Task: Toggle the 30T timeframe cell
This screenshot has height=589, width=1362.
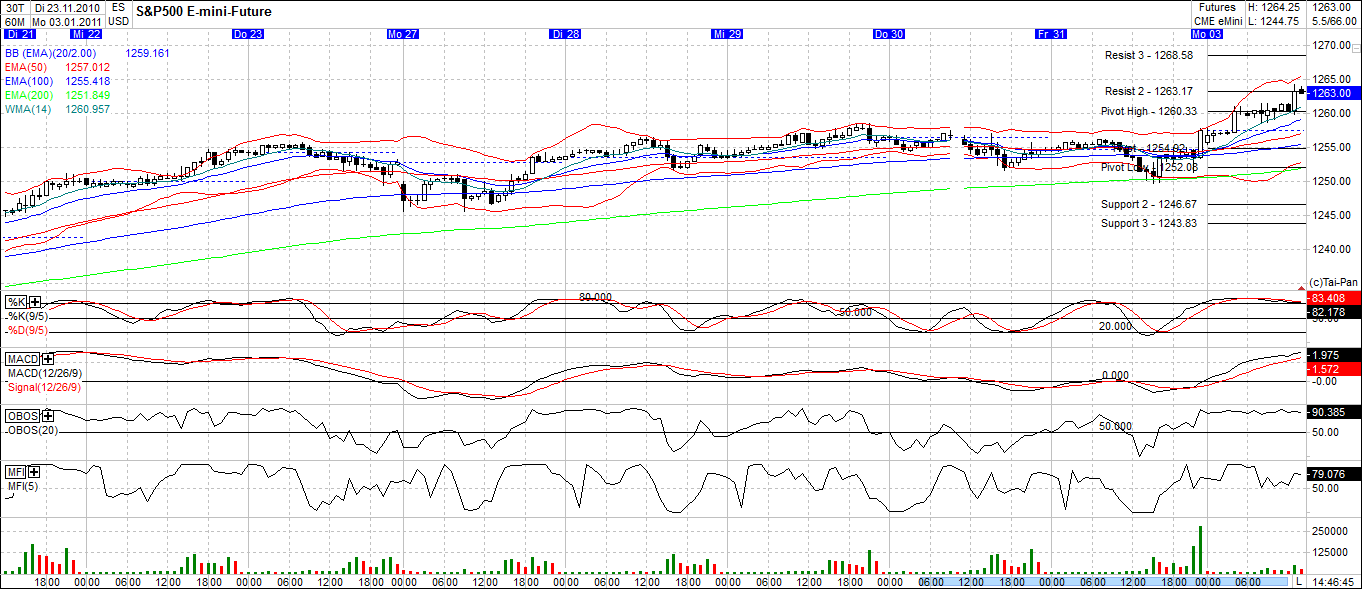Action: [x=16, y=6]
